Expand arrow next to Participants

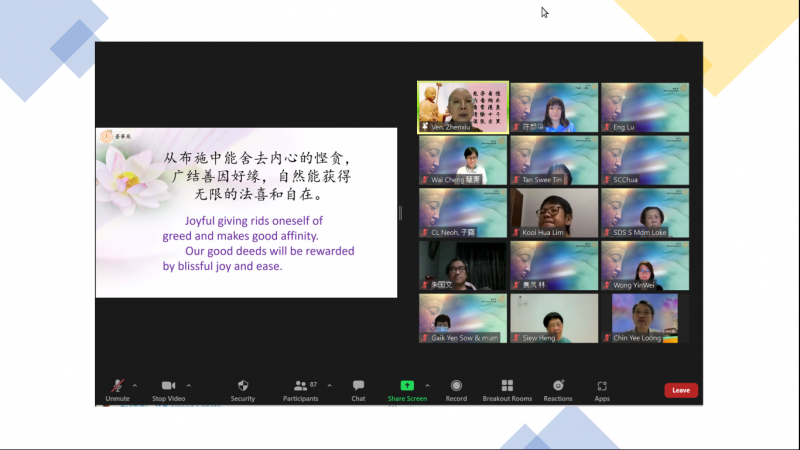pyautogui.click(x=330, y=385)
